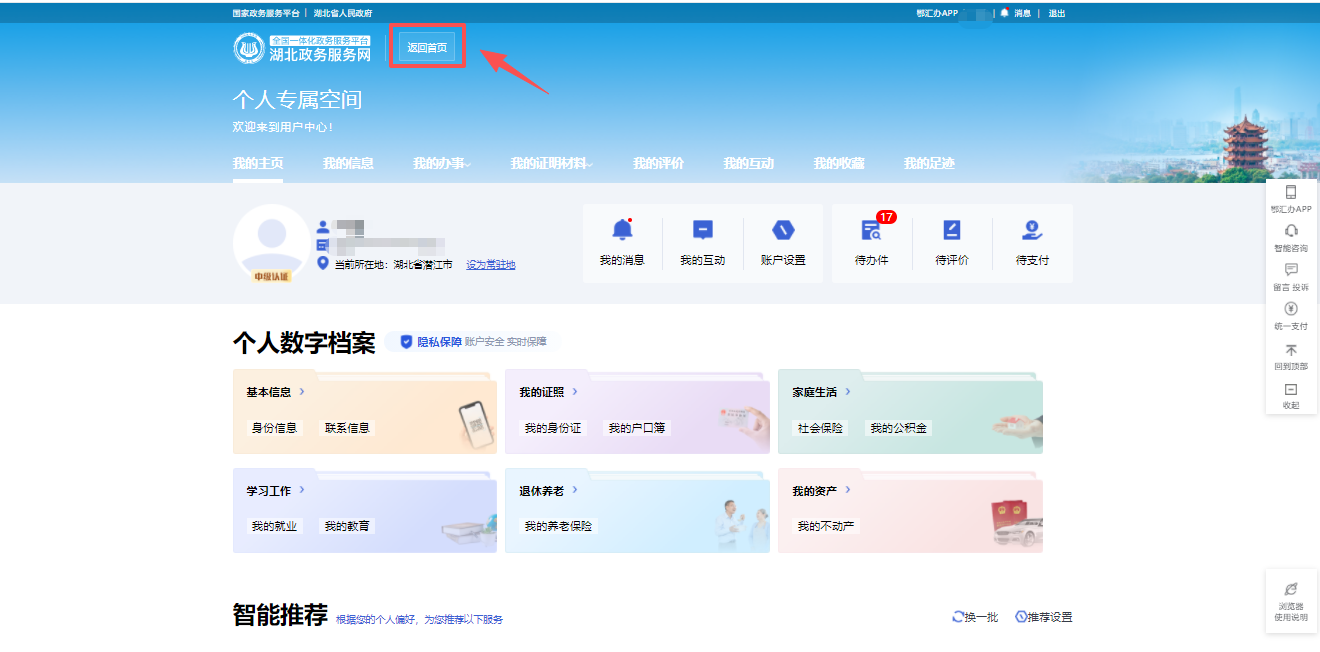The image size is (1320, 652).
Task: Open 推荐设置 recommendation settings
Action: (1043, 617)
